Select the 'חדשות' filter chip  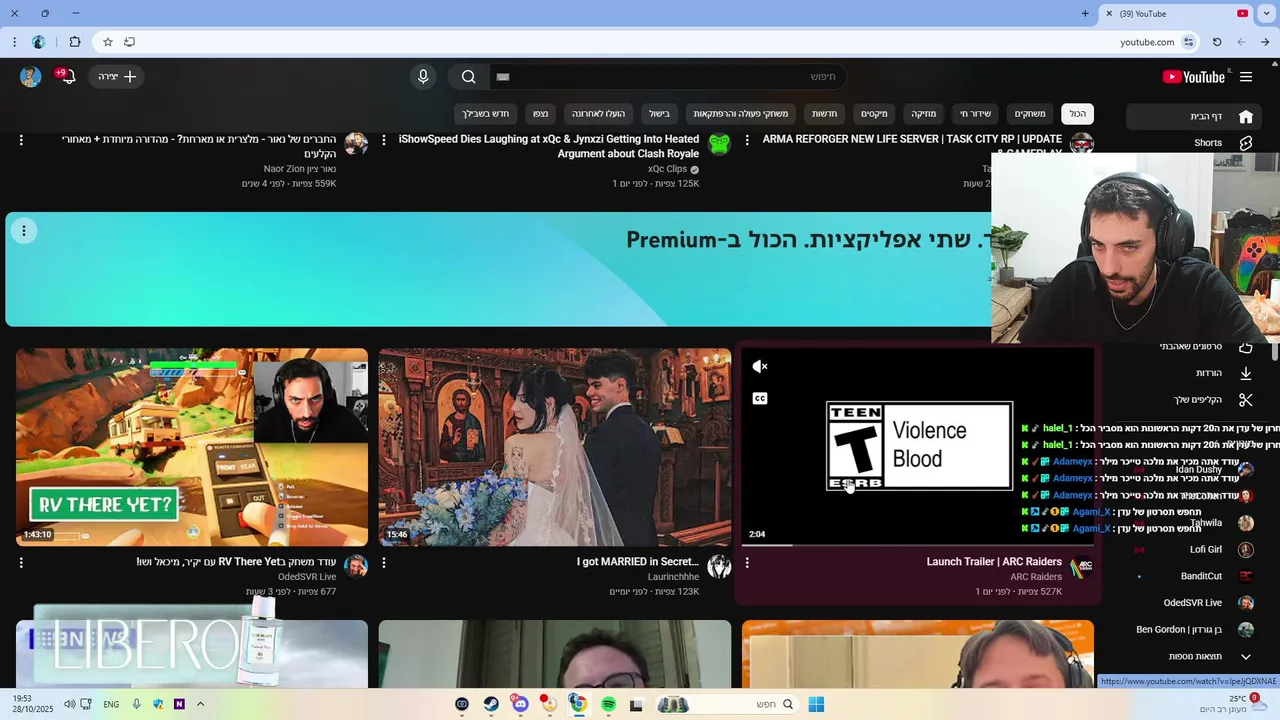[824, 114]
